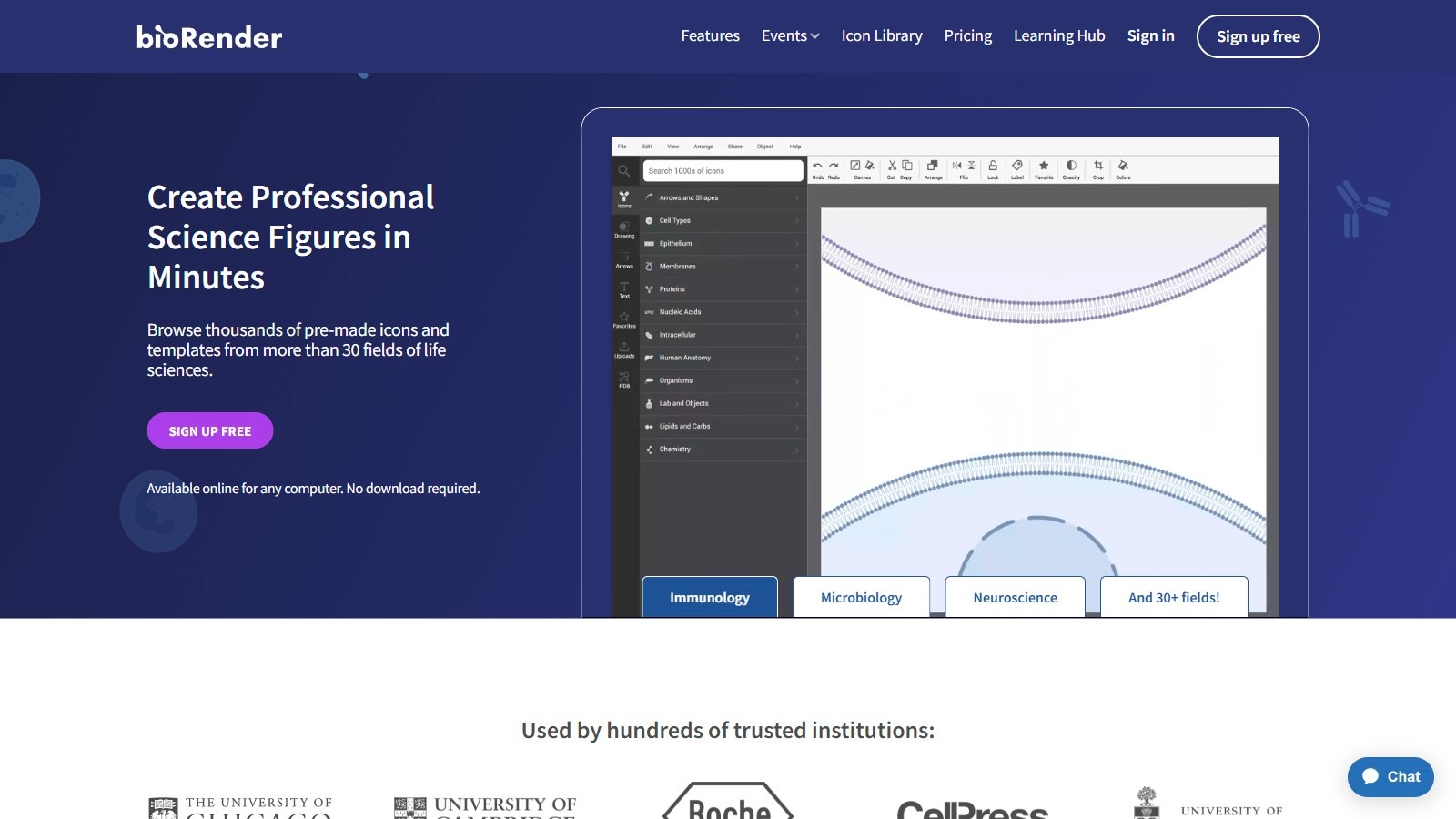Open the Chat support widget

click(x=1390, y=777)
